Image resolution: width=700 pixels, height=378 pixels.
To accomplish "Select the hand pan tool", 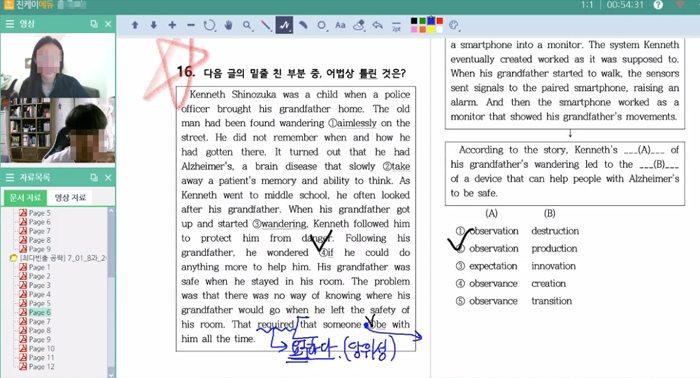I will click(x=229, y=25).
